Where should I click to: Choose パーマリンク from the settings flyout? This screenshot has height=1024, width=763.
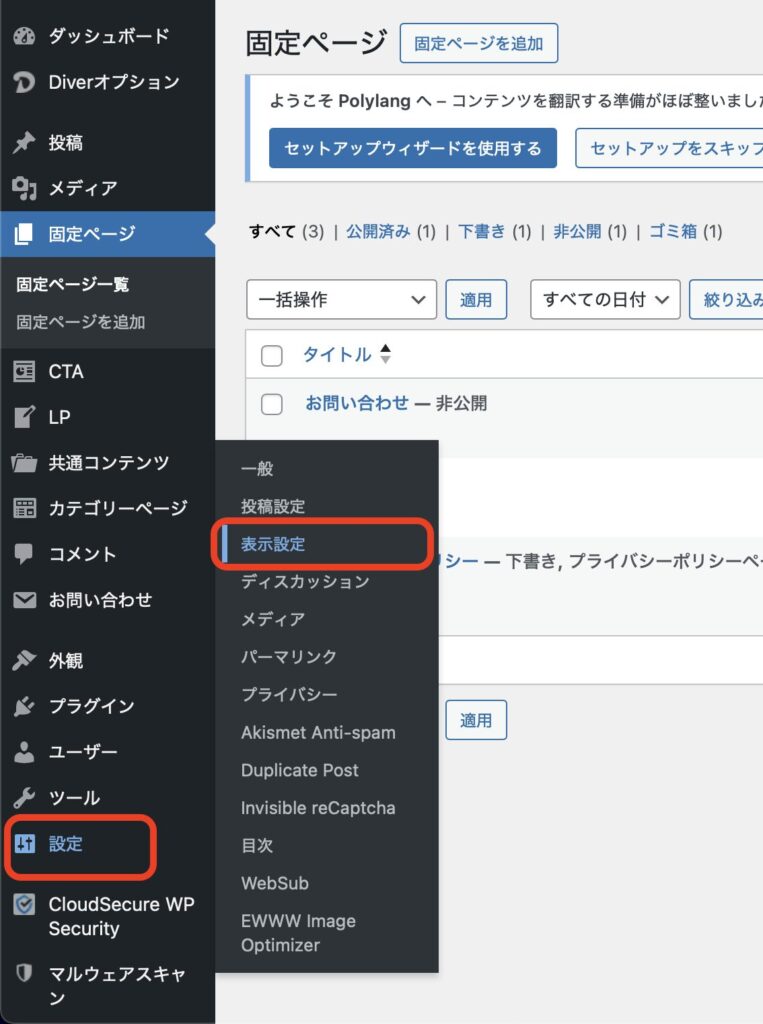coord(289,657)
